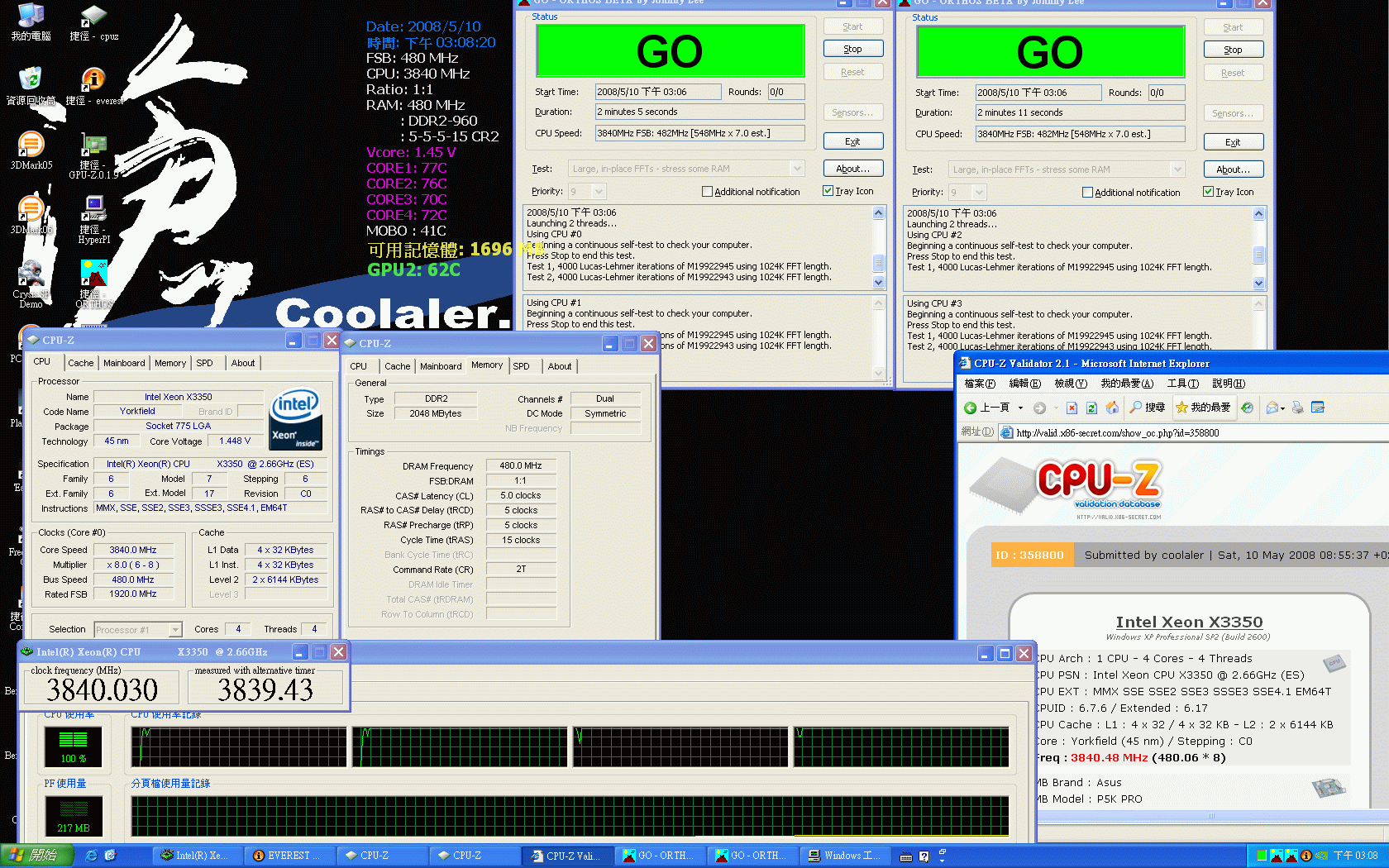
Task: Open the cpuz shortcut desktop icon
Action: [x=93, y=22]
